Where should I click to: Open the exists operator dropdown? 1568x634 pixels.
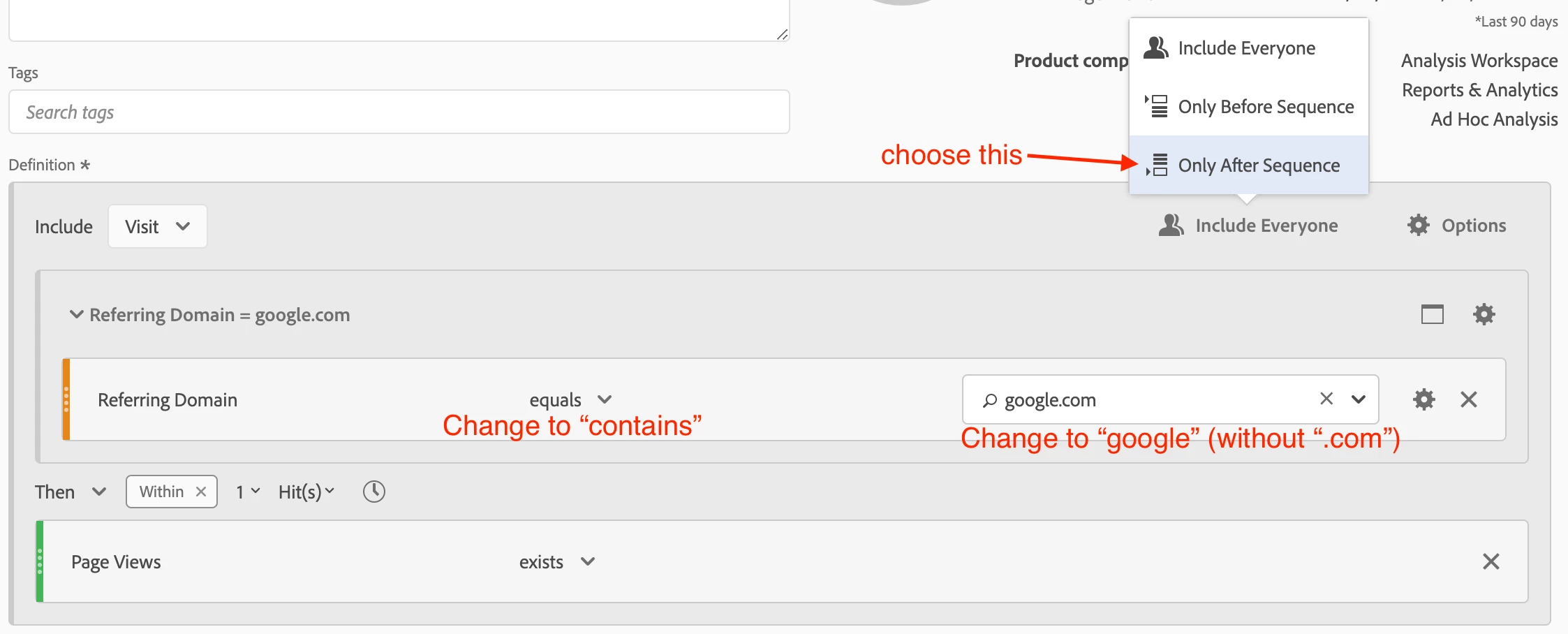556,561
